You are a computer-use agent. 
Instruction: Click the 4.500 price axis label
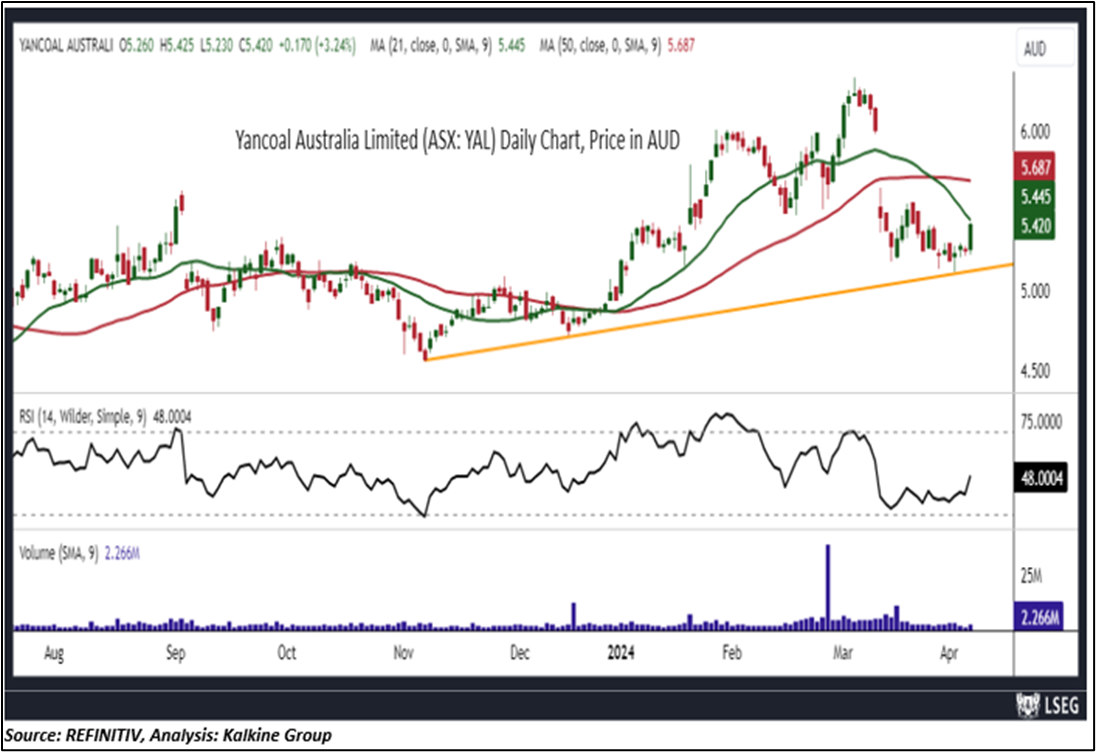tap(1036, 371)
